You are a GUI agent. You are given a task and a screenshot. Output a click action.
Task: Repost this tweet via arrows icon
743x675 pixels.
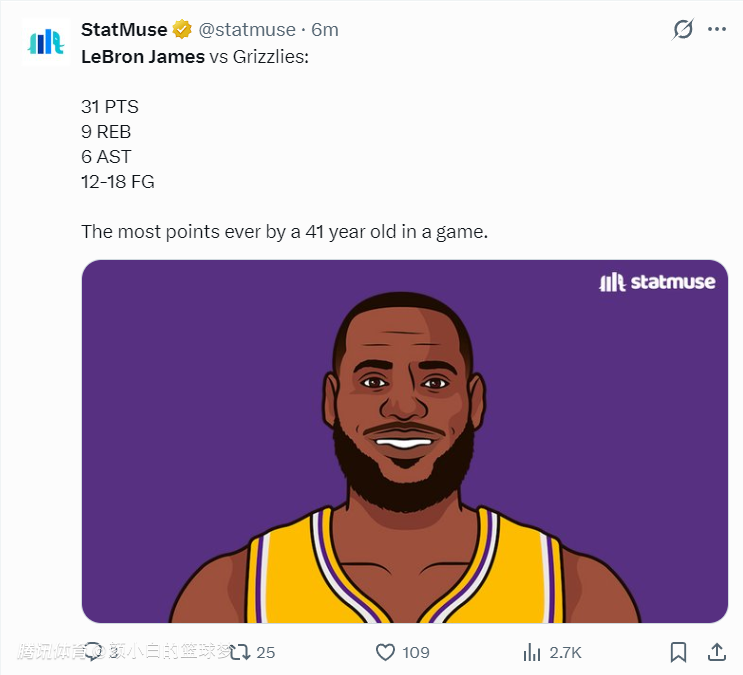point(240,652)
